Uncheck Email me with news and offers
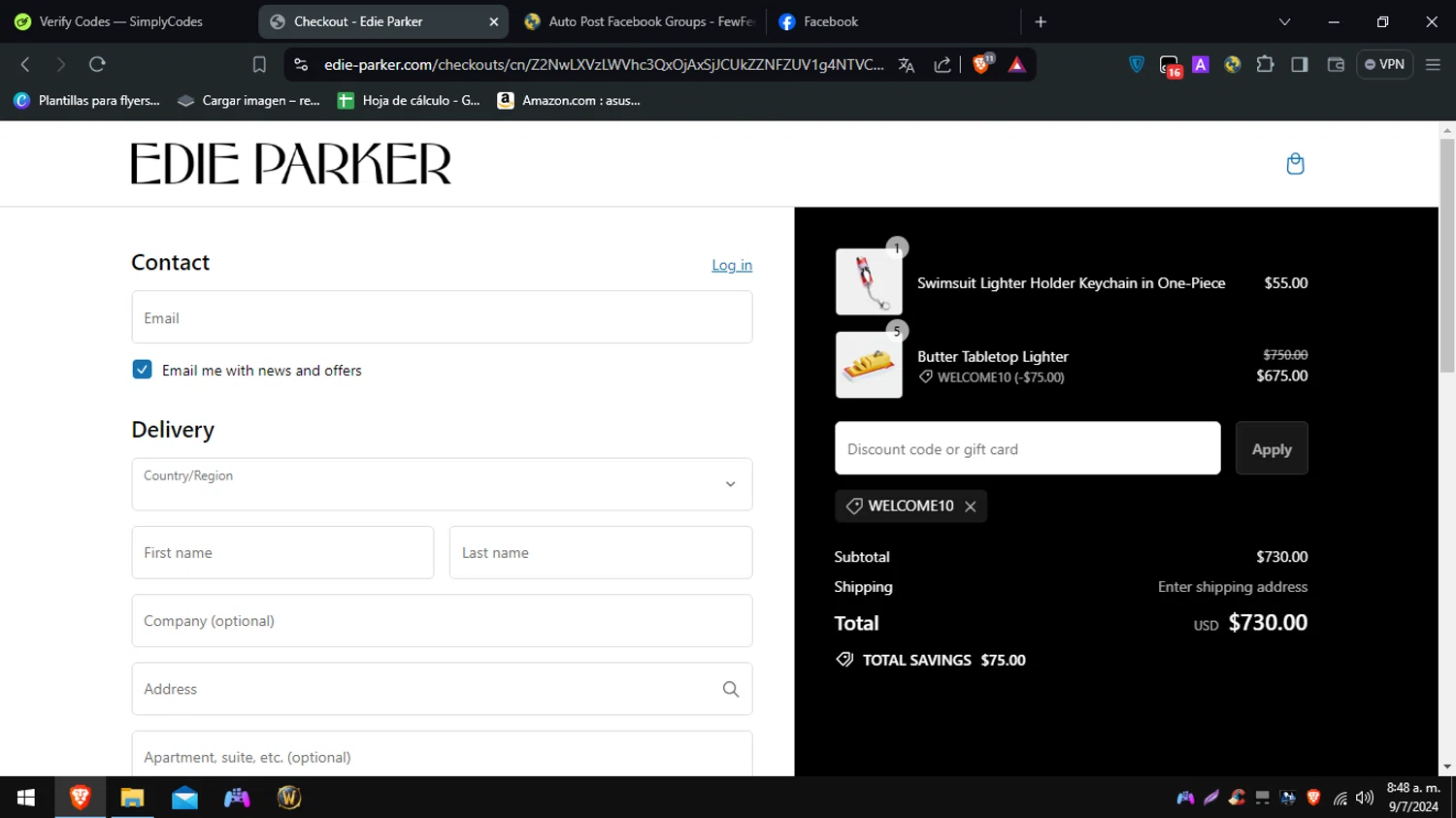 point(143,370)
